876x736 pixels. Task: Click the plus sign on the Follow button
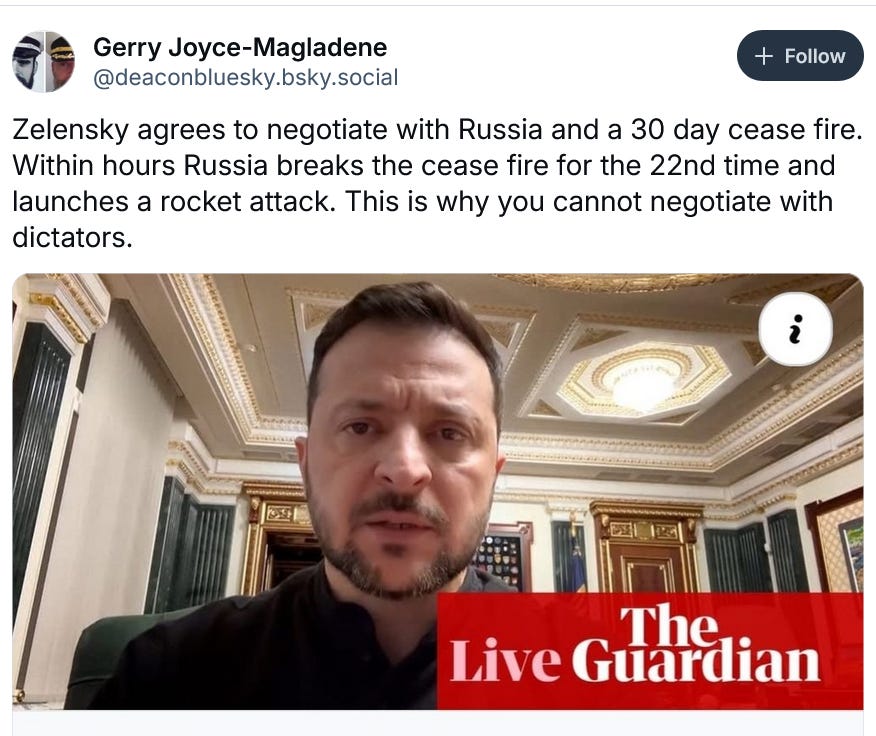coord(763,56)
